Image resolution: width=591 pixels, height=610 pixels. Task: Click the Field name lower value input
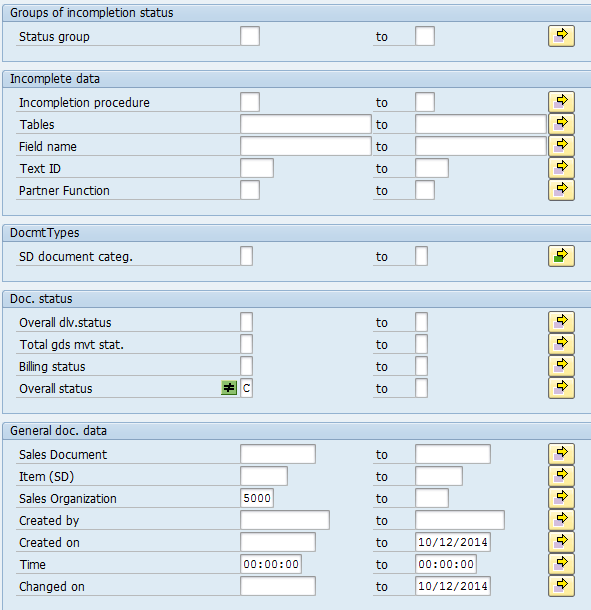tap(306, 146)
